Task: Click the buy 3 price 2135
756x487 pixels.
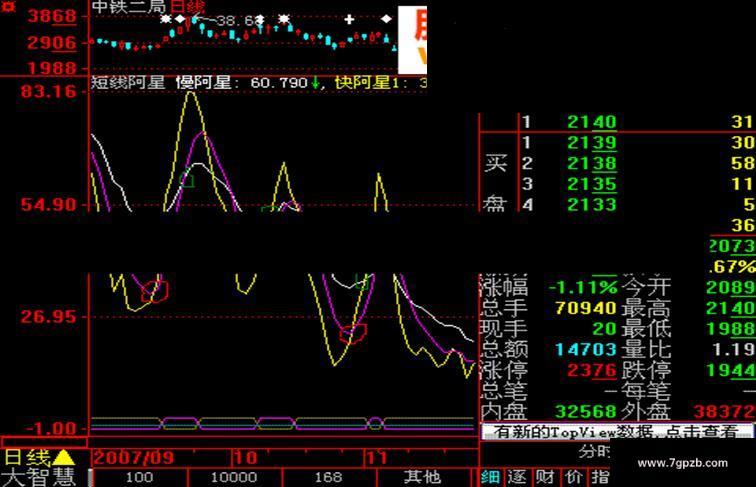Action: click(x=592, y=184)
